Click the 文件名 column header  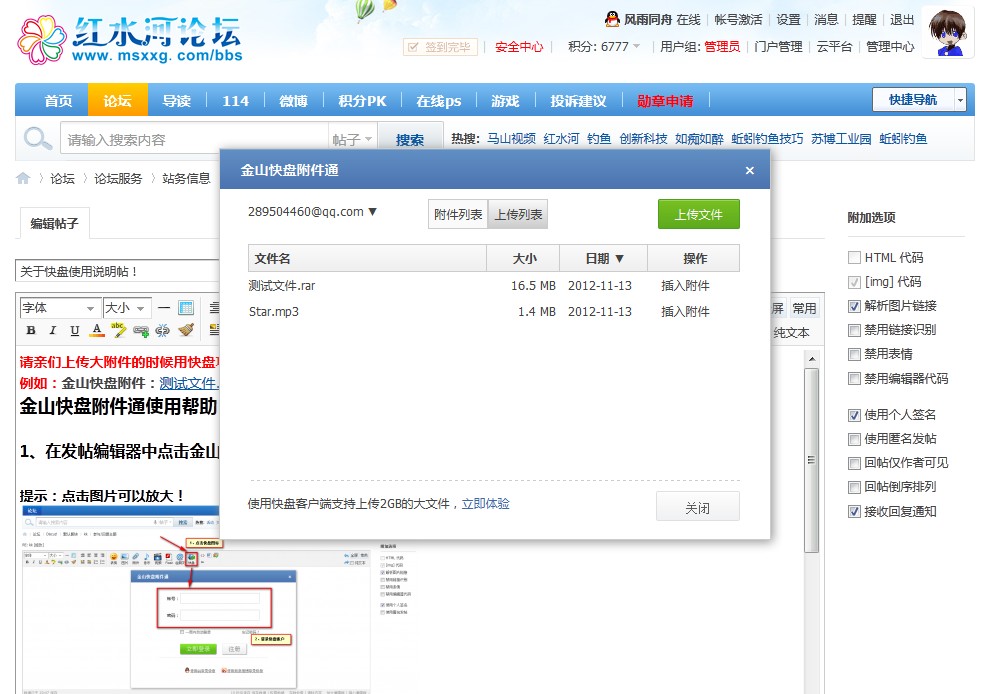pos(367,258)
